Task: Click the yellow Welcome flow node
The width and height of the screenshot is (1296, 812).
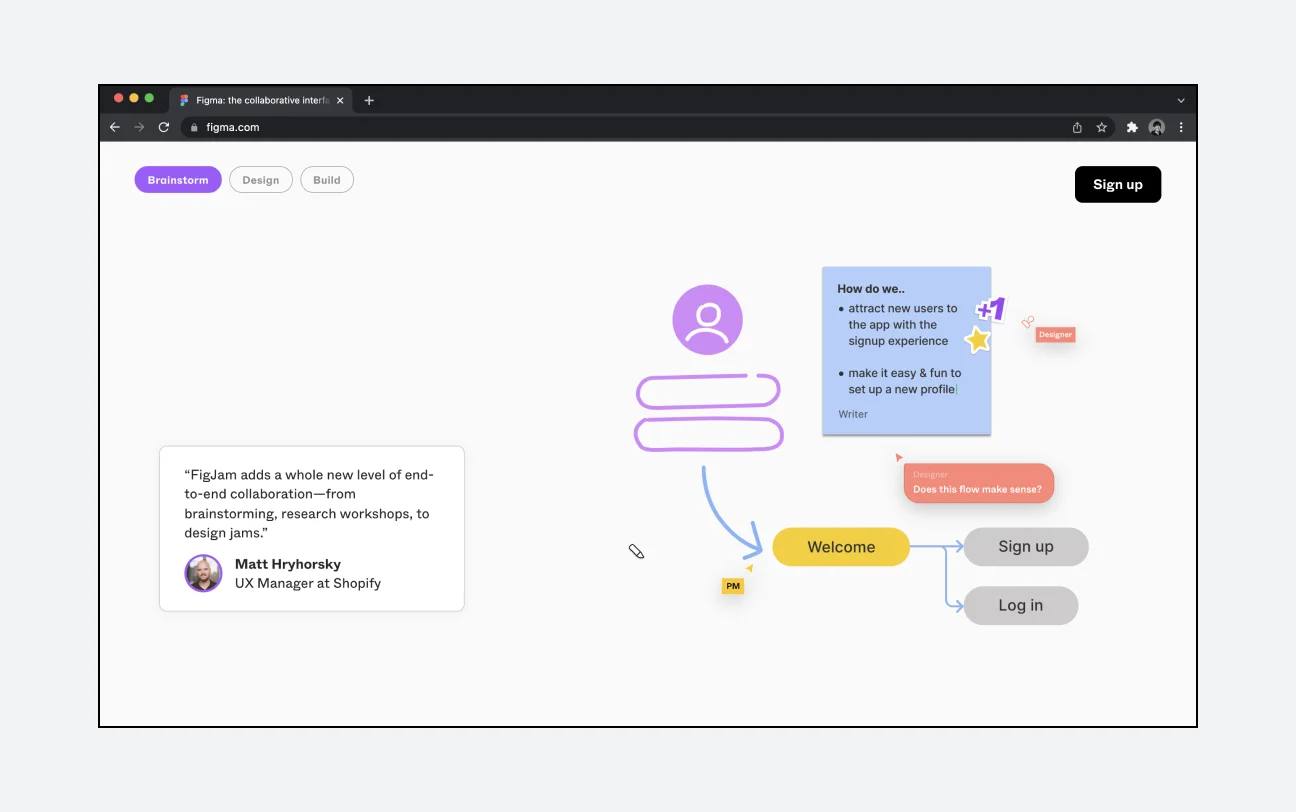Action: coord(841,547)
